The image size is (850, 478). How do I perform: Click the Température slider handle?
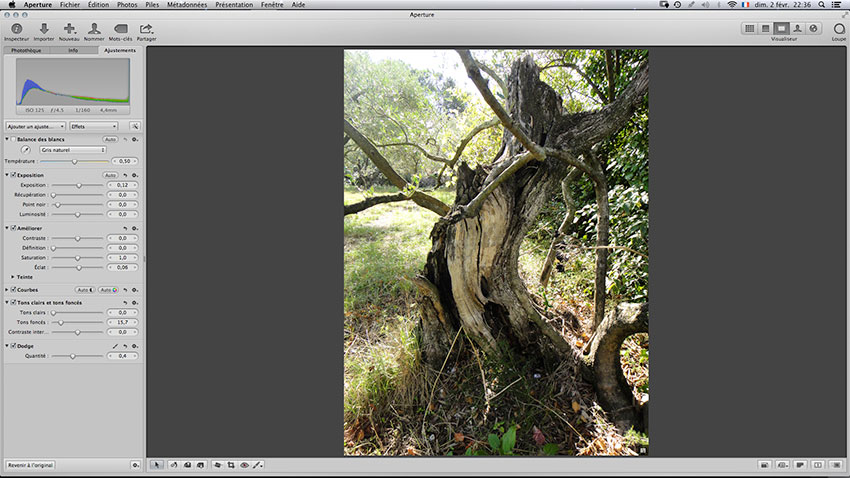(x=74, y=162)
